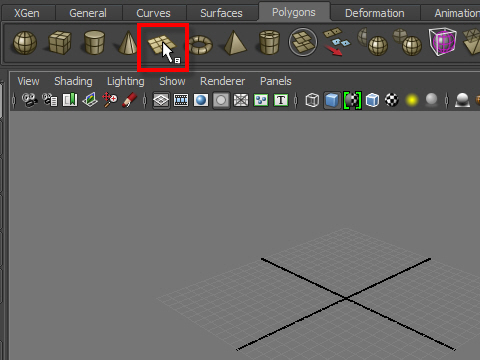Select the polygon cone shelf icon
Viewport: 480px width, 360px height.
coord(128,43)
